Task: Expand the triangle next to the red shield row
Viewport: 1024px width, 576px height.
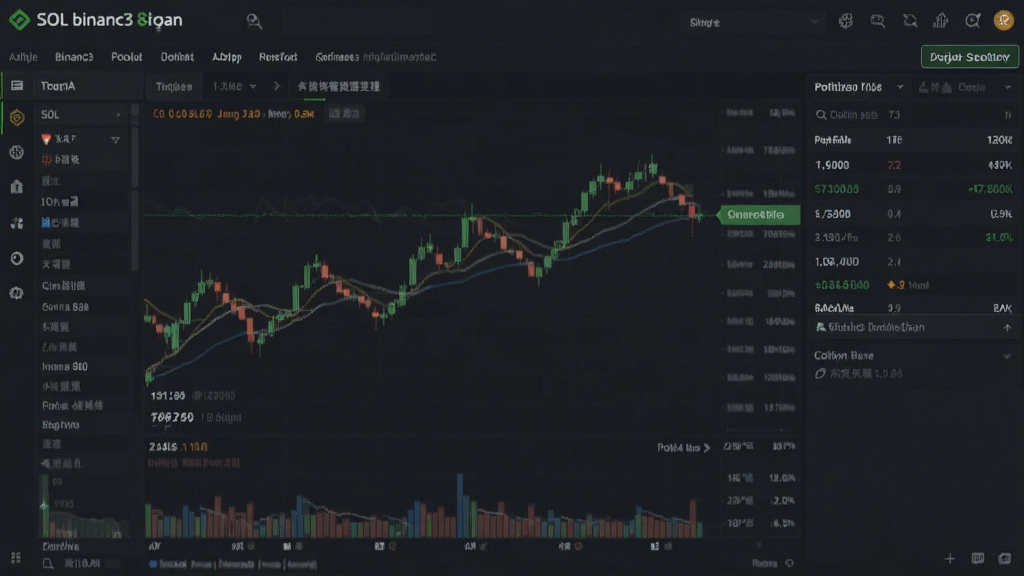Action: 115,140
